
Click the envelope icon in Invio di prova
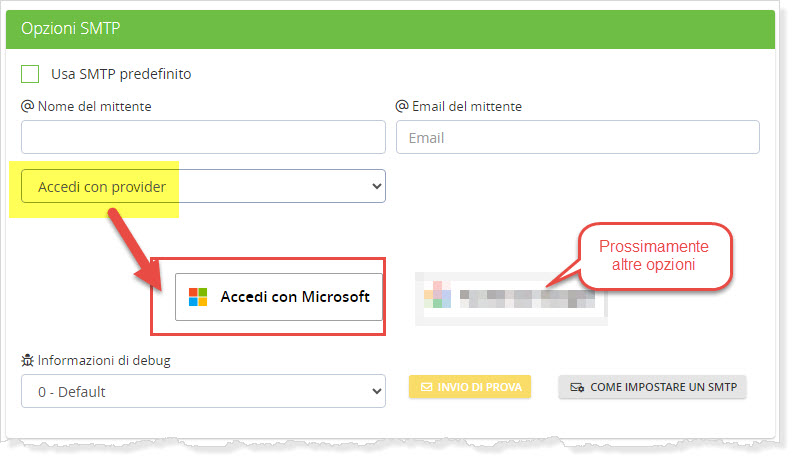[x=426, y=387]
